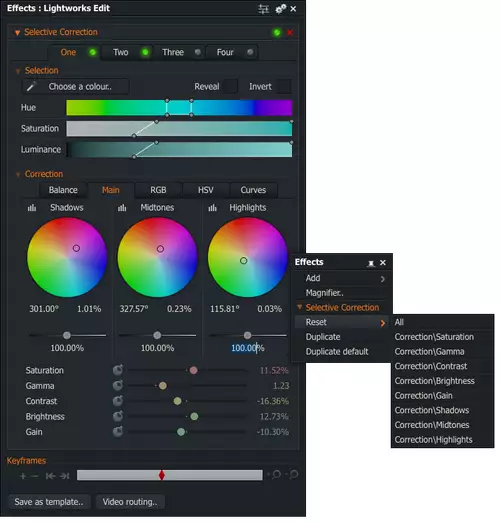Click the Highlights histogram icon

(212, 208)
